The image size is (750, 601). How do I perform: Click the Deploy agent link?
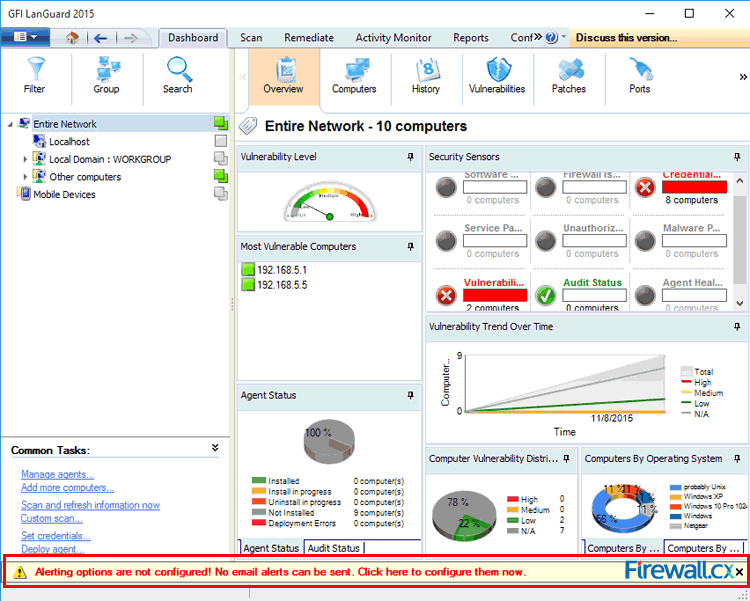point(53,549)
